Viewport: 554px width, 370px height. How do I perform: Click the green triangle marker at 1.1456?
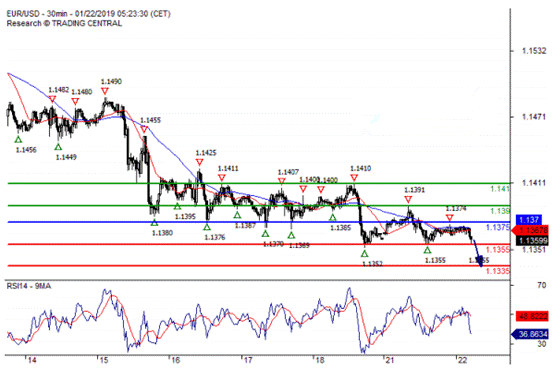click(18, 140)
